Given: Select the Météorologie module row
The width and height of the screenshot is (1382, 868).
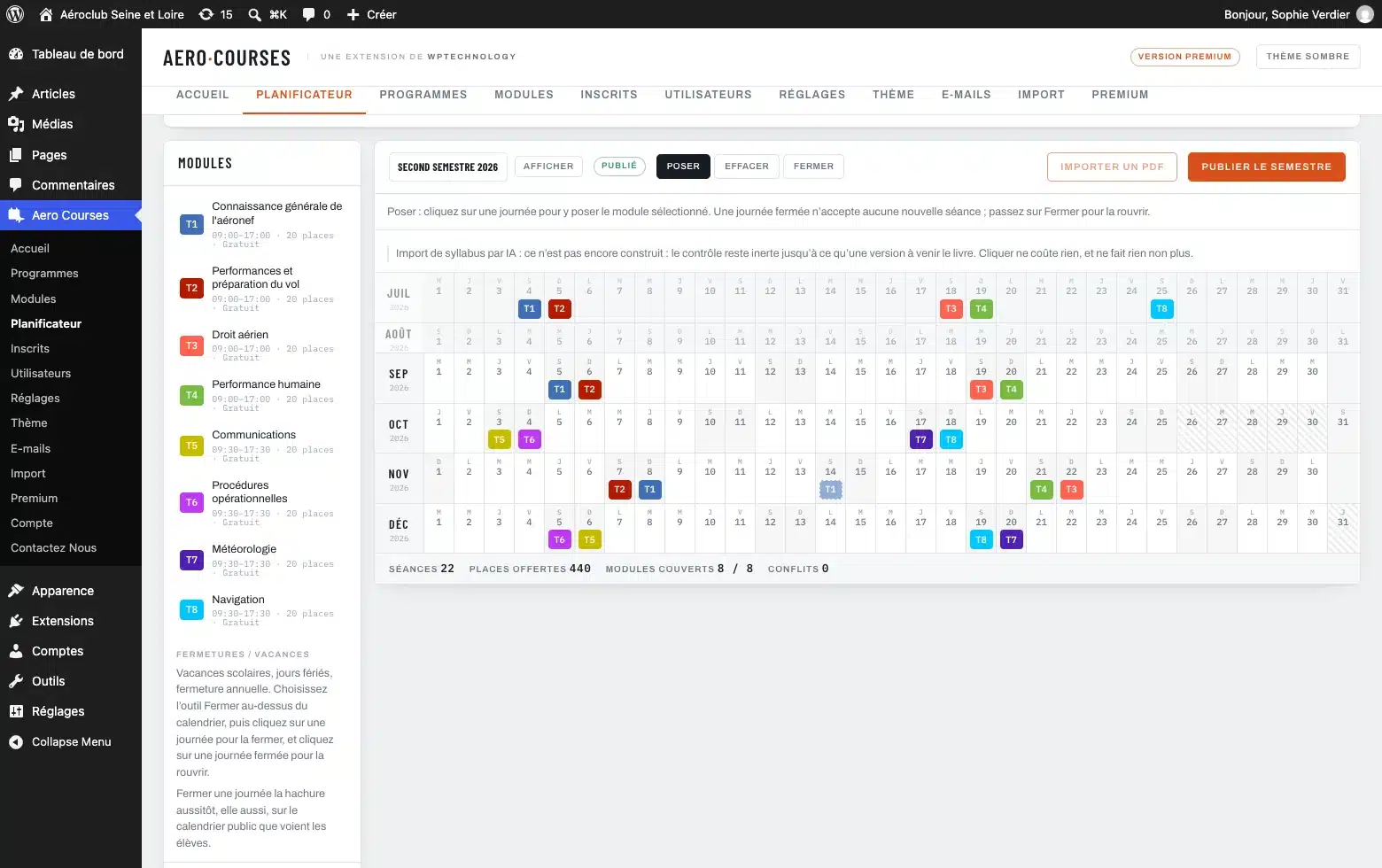Looking at the screenshot, I should [262, 560].
